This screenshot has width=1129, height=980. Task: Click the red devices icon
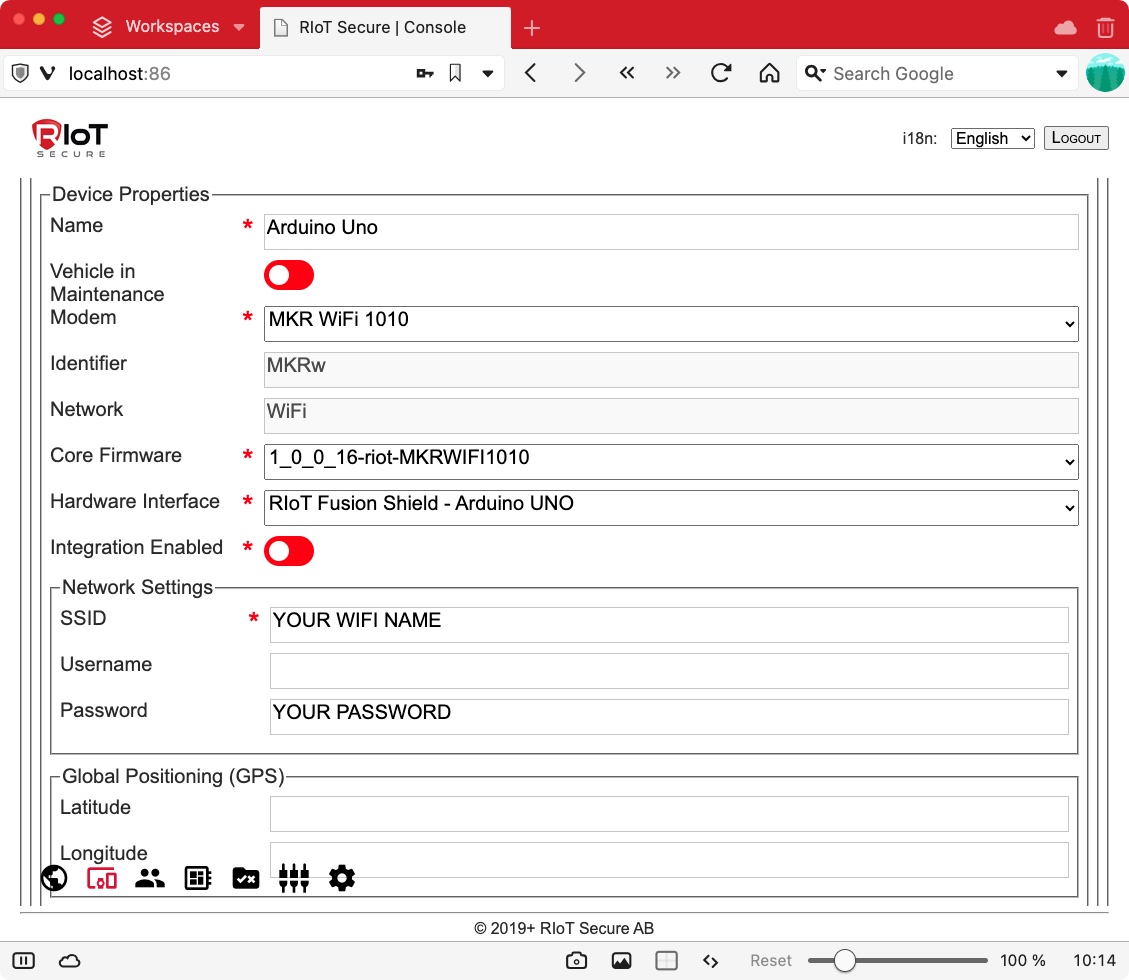(102, 878)
